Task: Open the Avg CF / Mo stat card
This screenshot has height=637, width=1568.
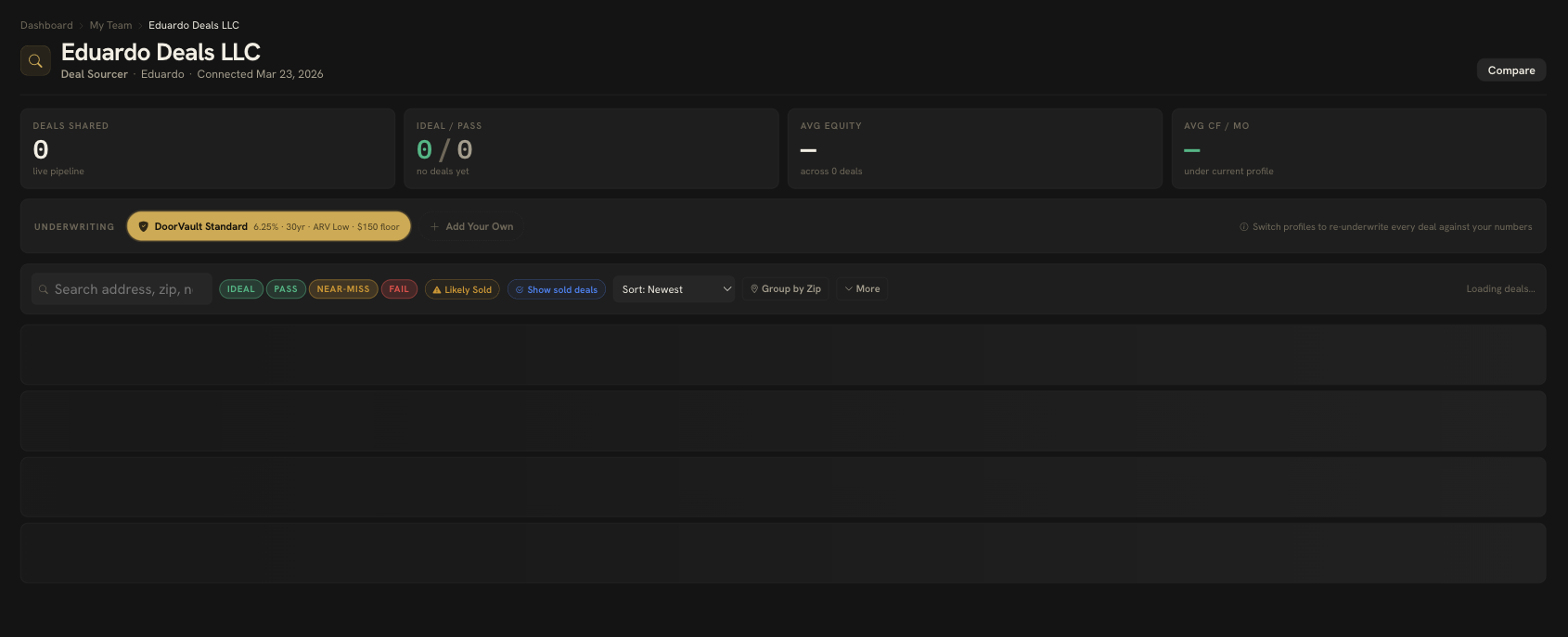Action: pyautogui.click(x=1358, y=149)
